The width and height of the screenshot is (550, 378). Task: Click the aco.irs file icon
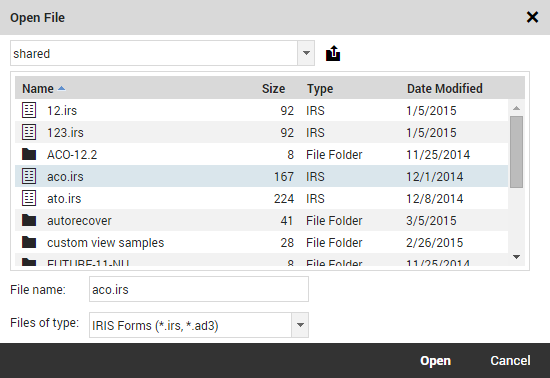29,176
